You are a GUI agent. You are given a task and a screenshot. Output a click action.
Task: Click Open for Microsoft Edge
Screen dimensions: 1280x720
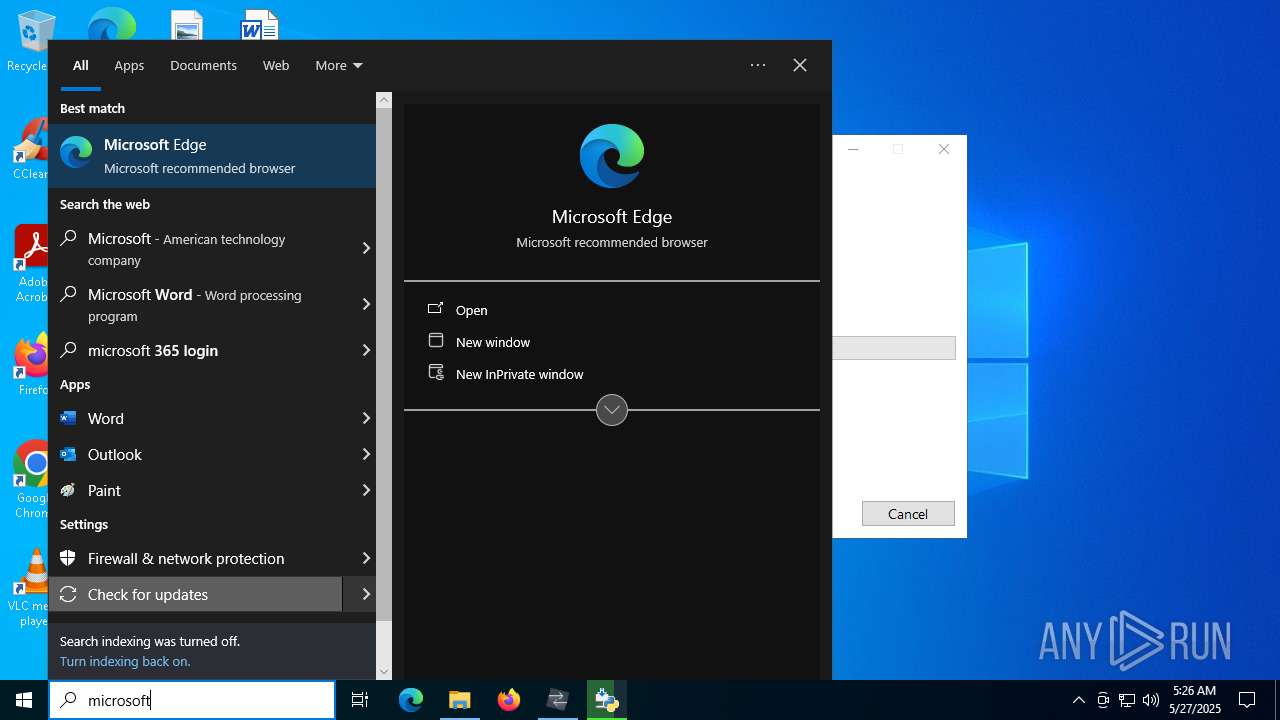point(472,310)
